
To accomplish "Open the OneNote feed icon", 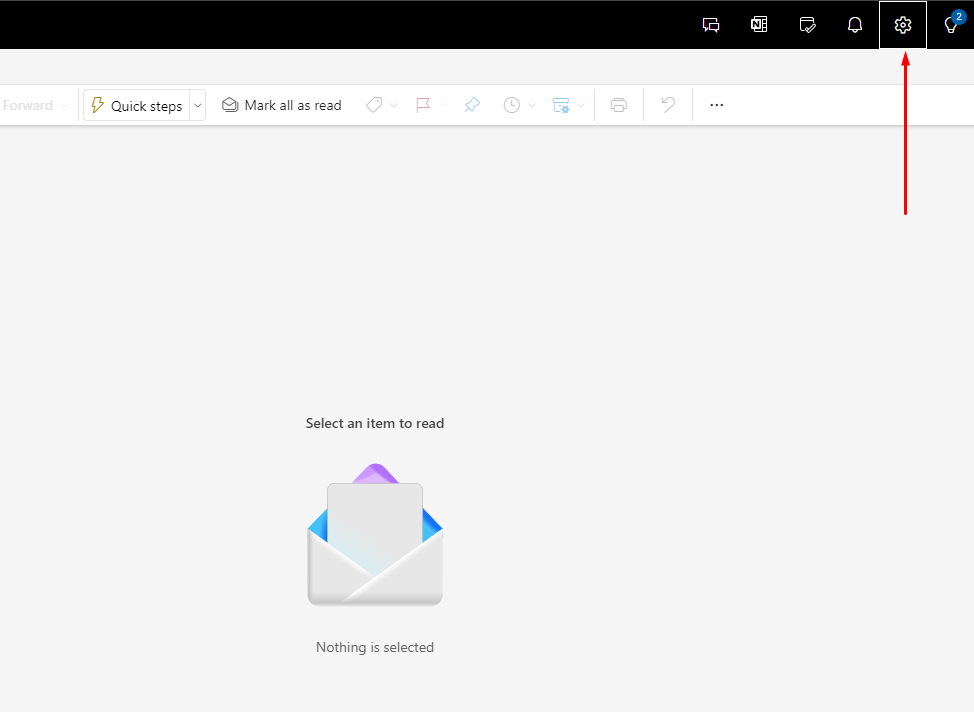I will [759, 25].
